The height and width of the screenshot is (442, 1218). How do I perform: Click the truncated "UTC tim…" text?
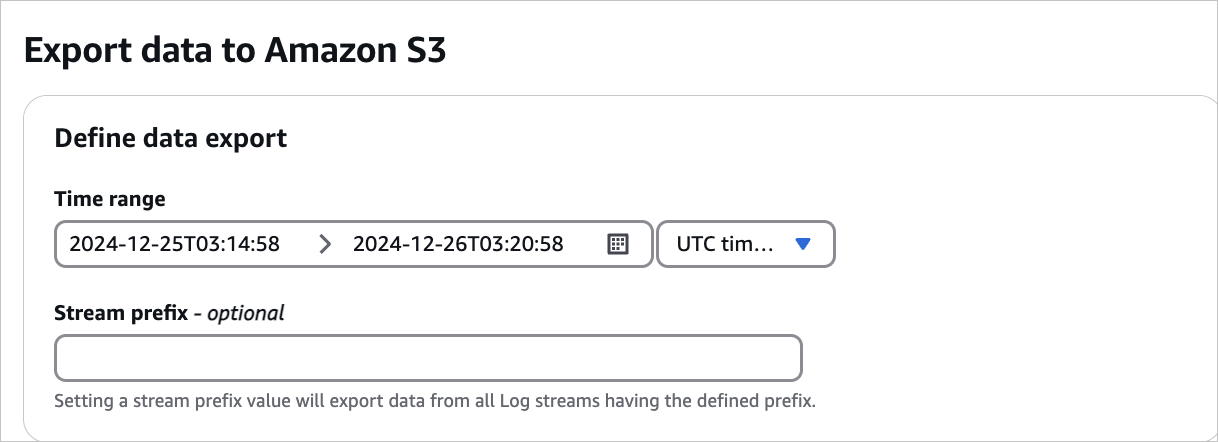coord(725,244)
